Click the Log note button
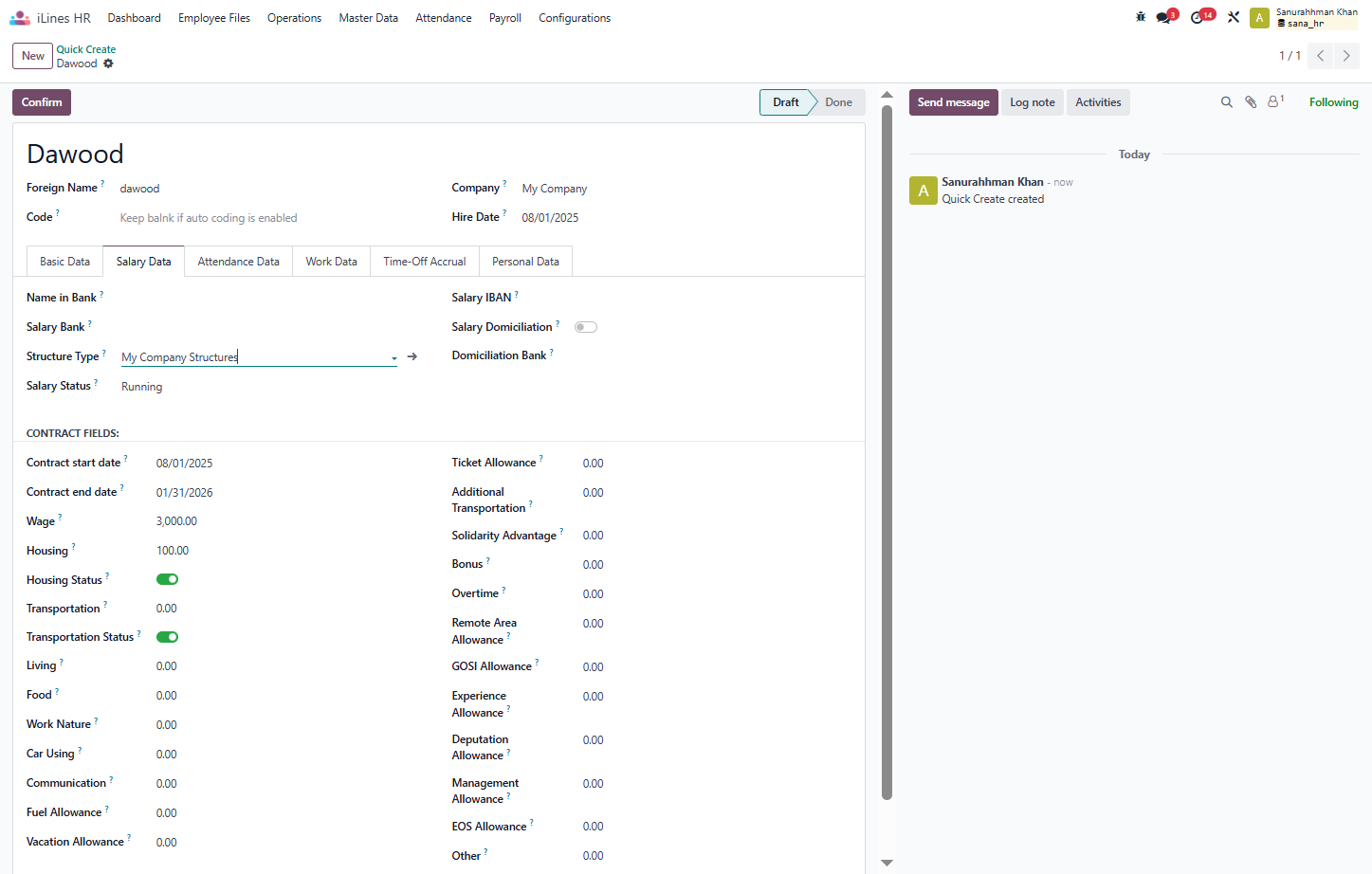 click(1033, 102)
